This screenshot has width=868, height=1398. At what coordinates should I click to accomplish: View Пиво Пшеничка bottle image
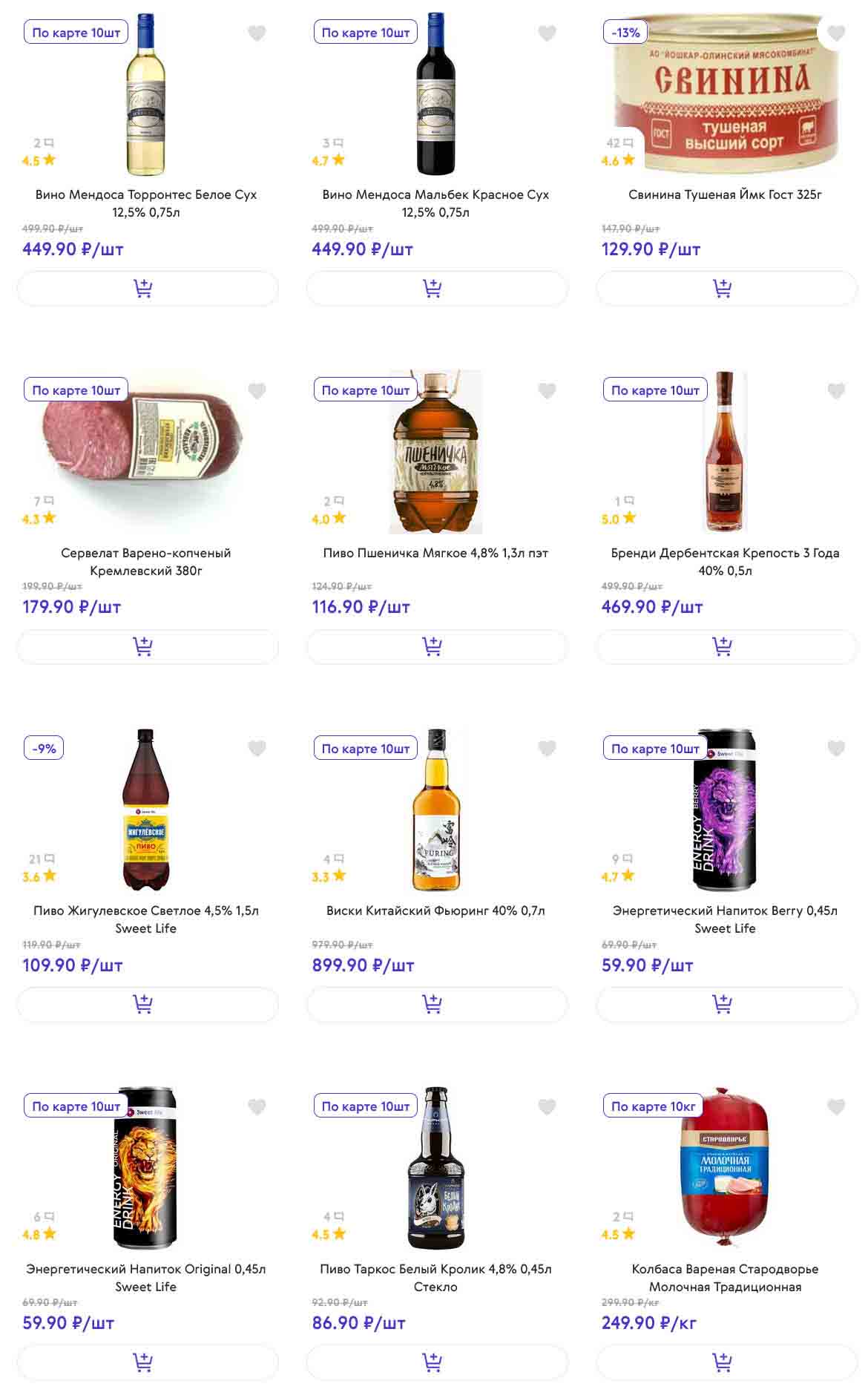tap(435, 453)
